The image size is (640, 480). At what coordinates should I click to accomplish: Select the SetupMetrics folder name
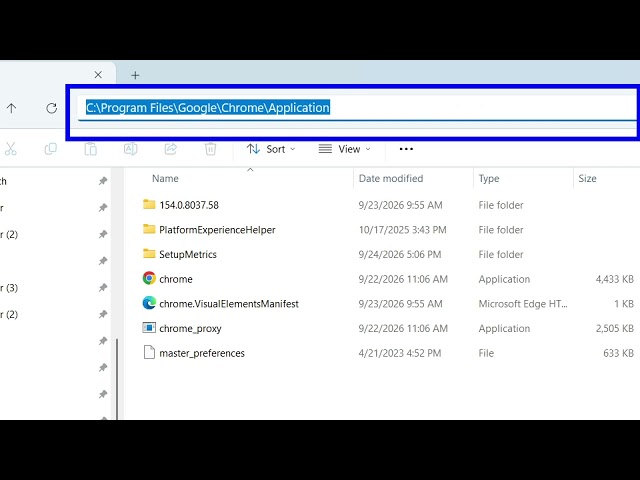pos(188,254)
